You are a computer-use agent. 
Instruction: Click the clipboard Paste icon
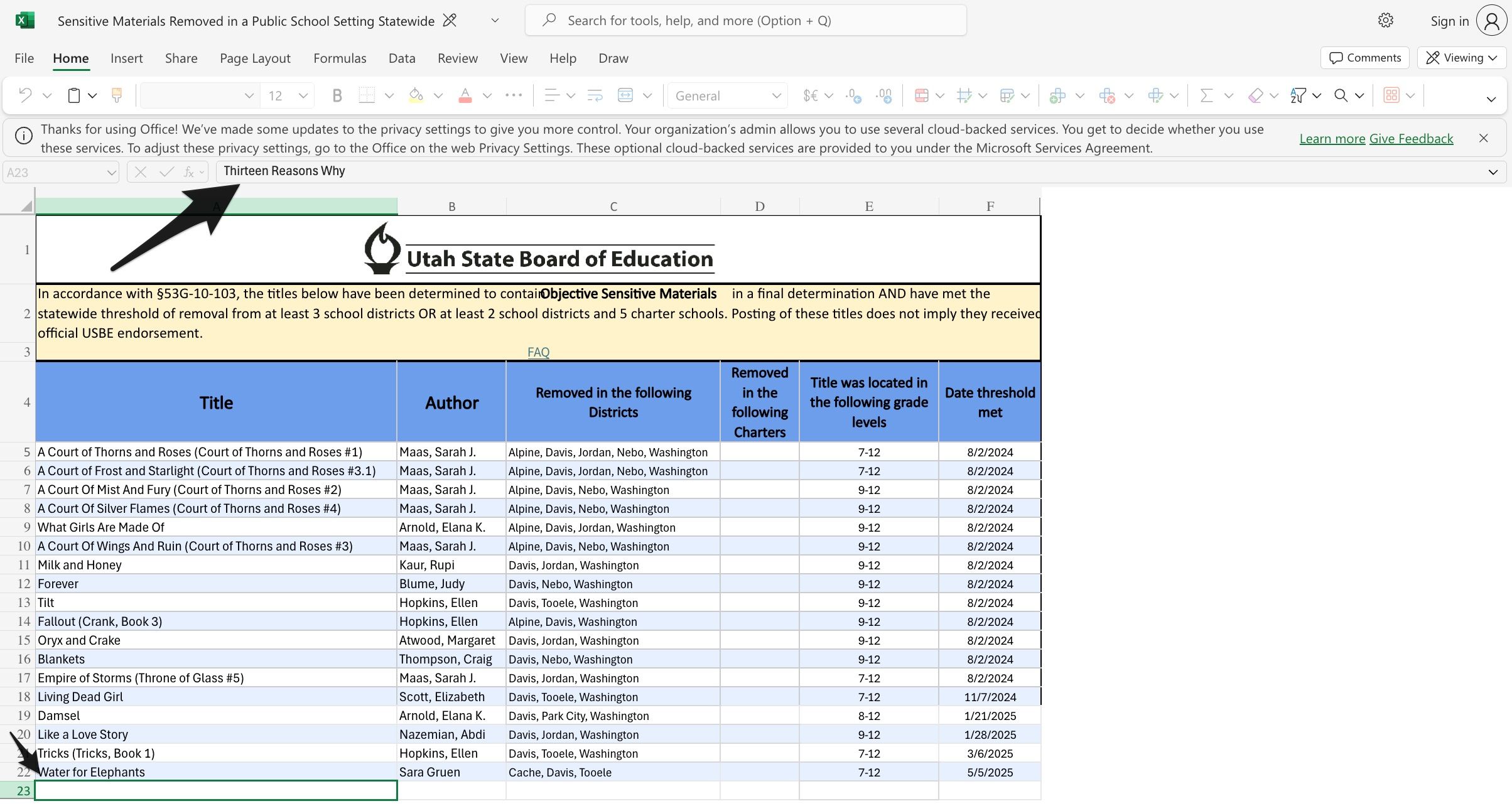point(73,95)
